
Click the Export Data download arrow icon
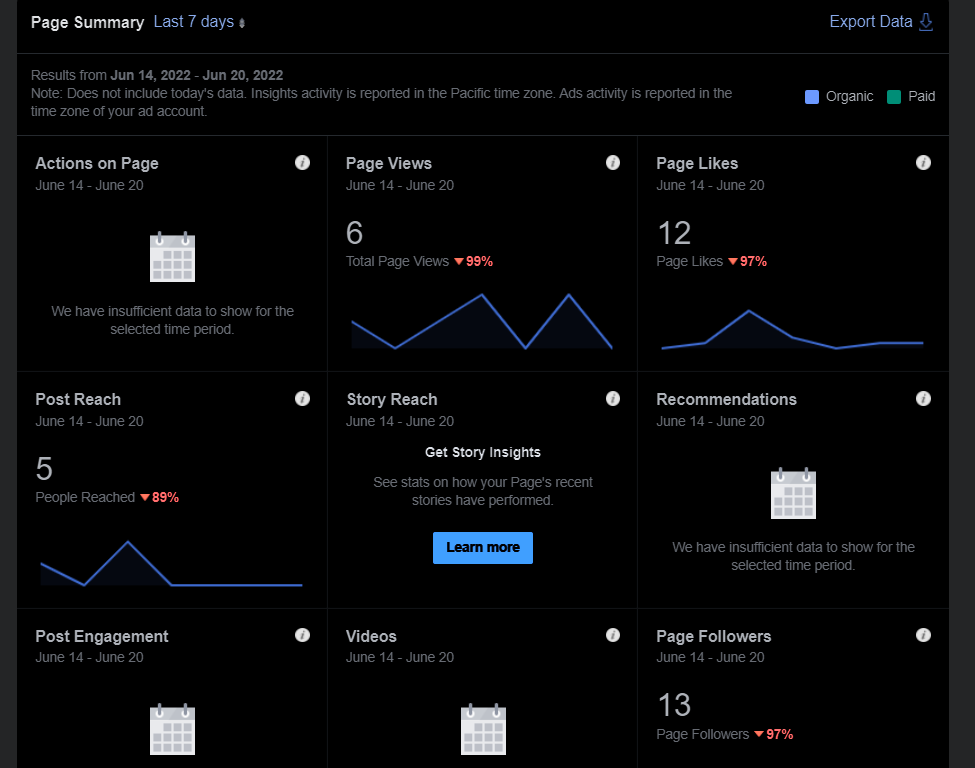926,22
